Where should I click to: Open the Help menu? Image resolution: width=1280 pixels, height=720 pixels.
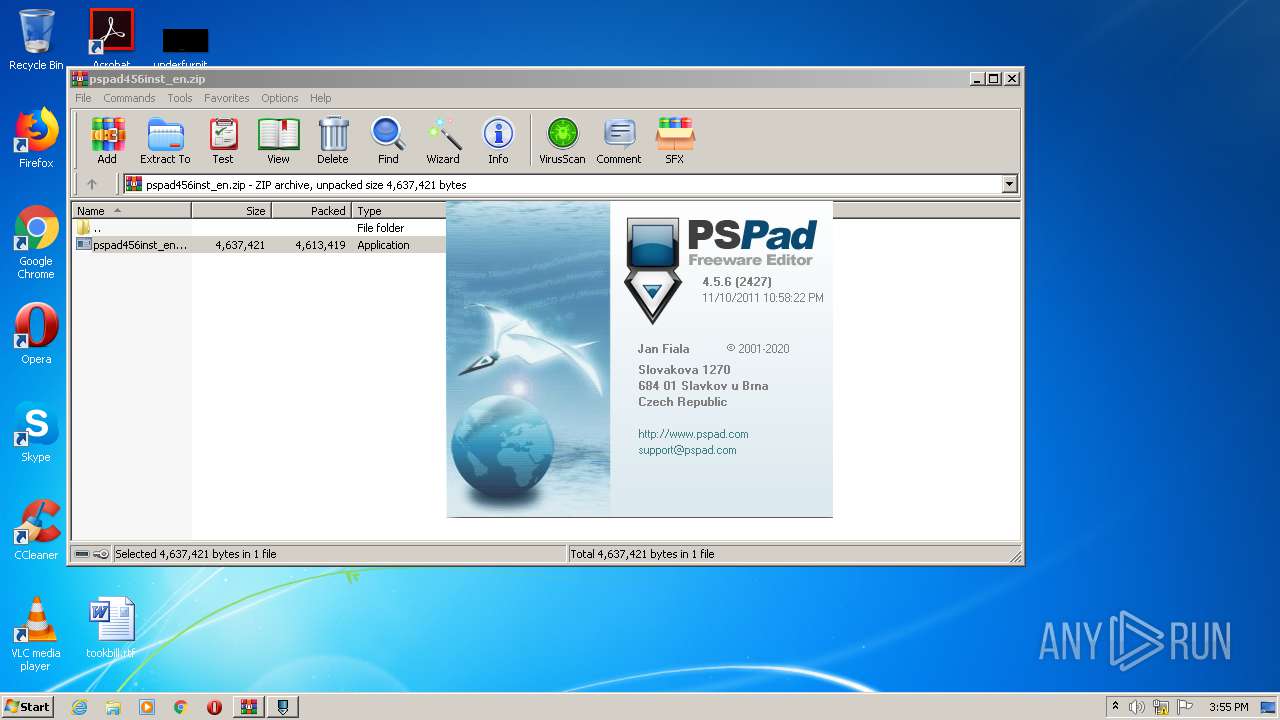tap(320, 98)
